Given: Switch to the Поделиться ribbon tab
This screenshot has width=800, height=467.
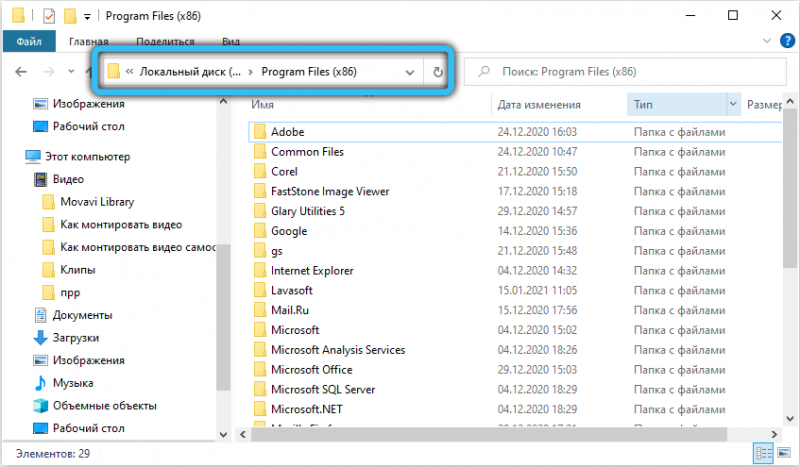Looking at the screenshot, I should pyautogui.click(x=165, y=41).
